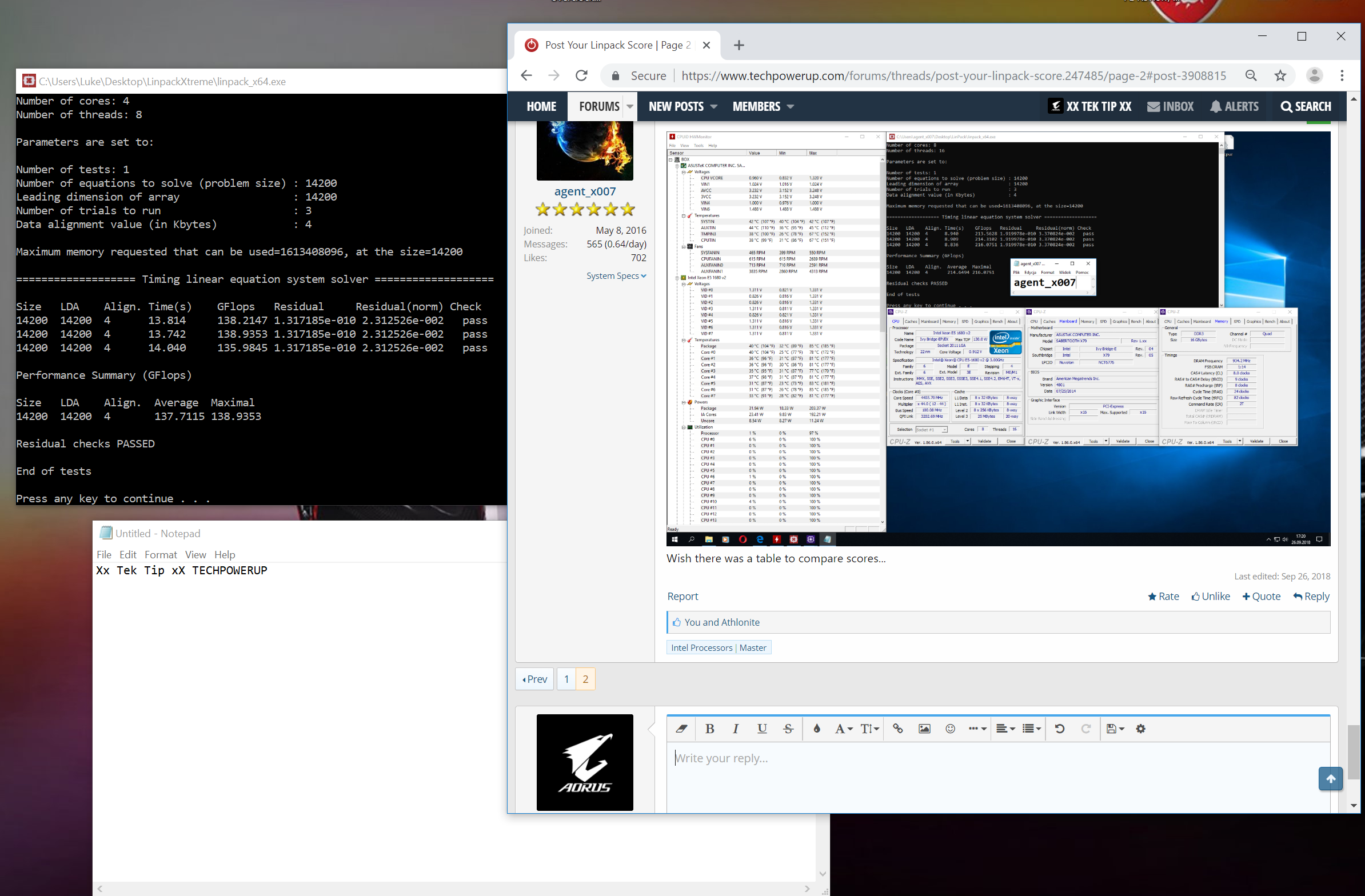The image size is (1365, 896).
Task: Click the redo icon in editor
Action: [x=1085, y=729]
